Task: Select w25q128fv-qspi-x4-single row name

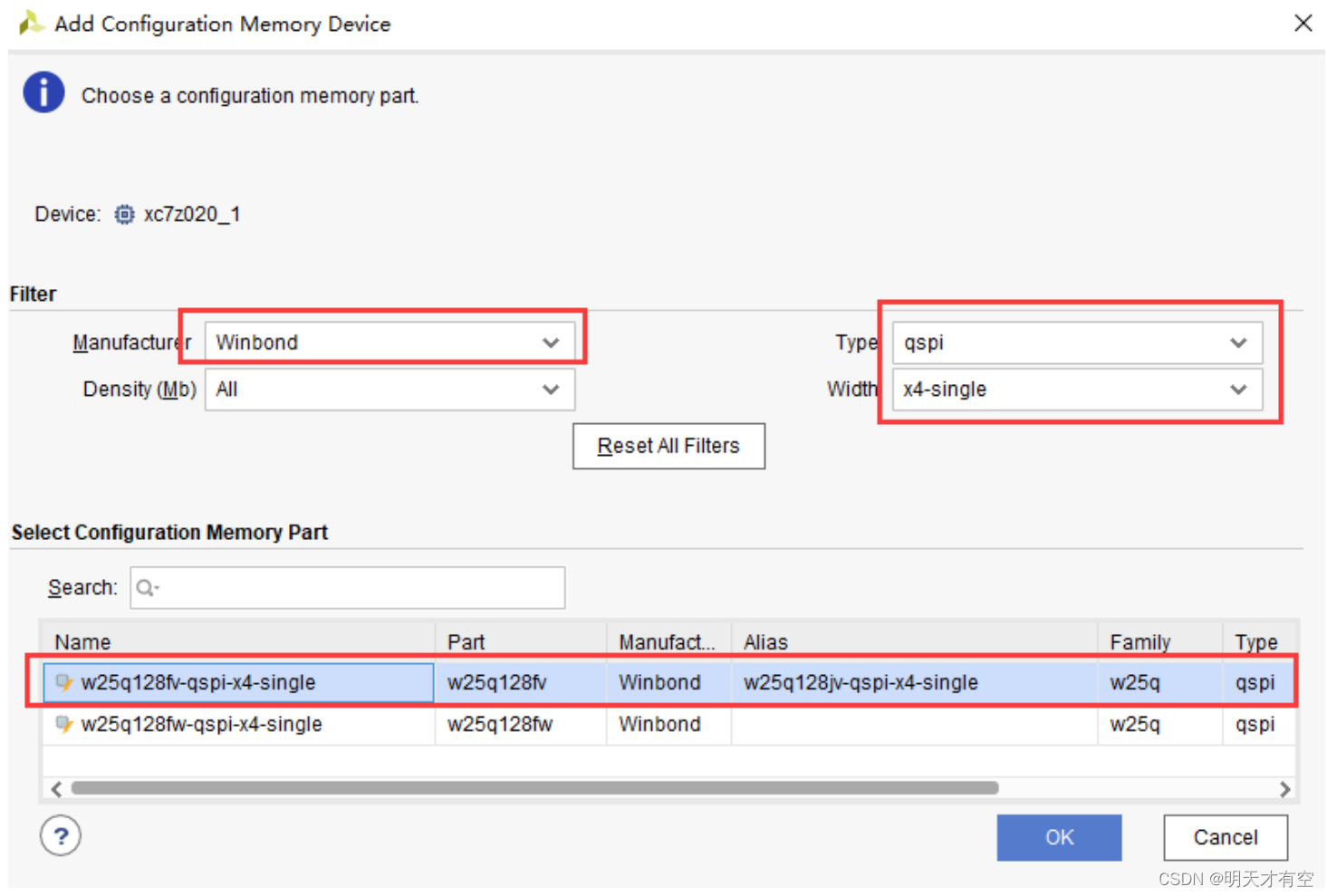Action: [198, 682]
